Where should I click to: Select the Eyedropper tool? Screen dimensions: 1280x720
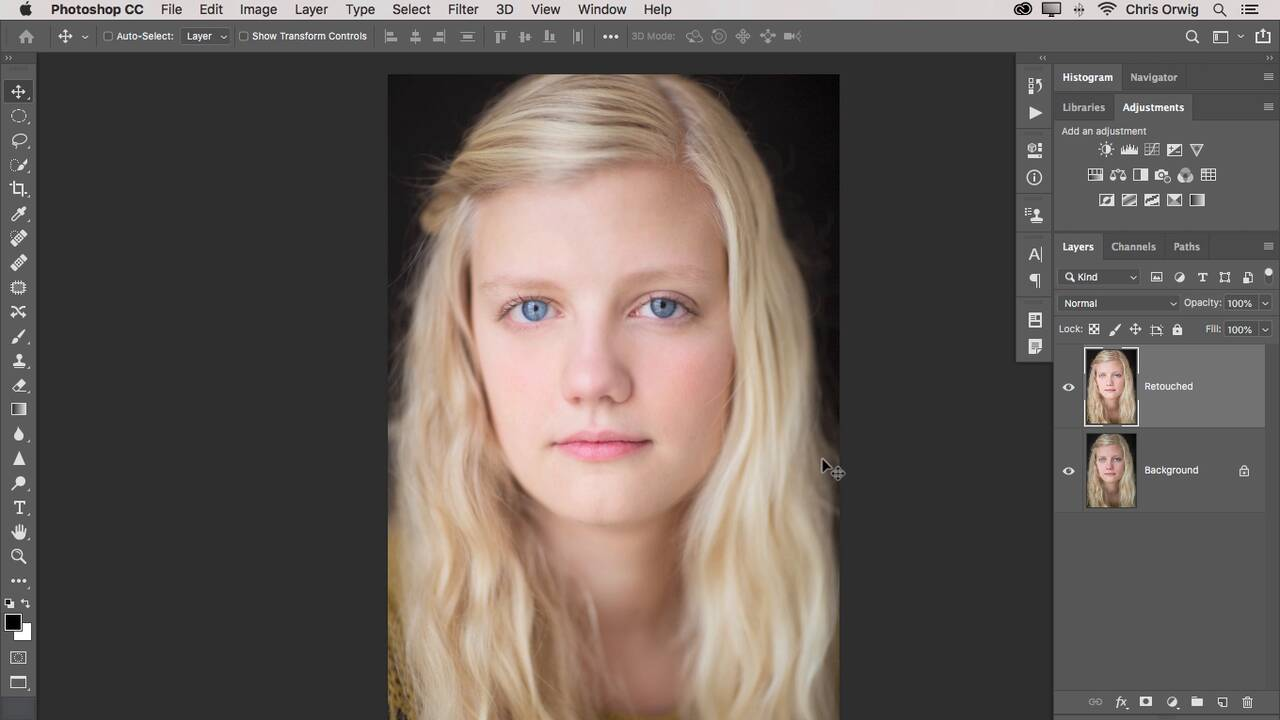click(19, 214)
